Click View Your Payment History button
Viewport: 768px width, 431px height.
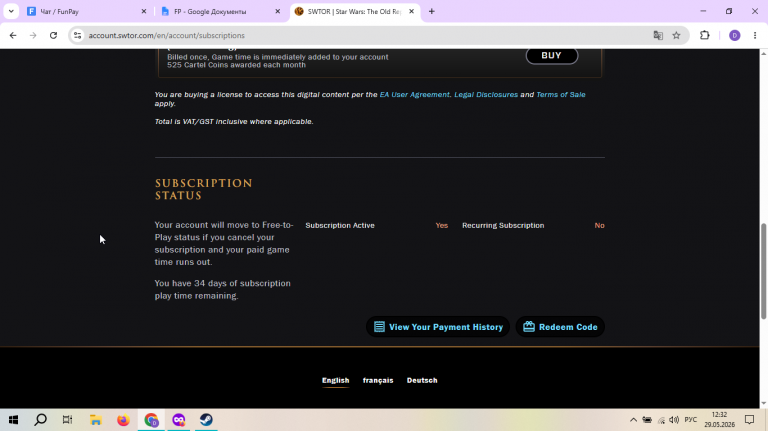[438, 327]
